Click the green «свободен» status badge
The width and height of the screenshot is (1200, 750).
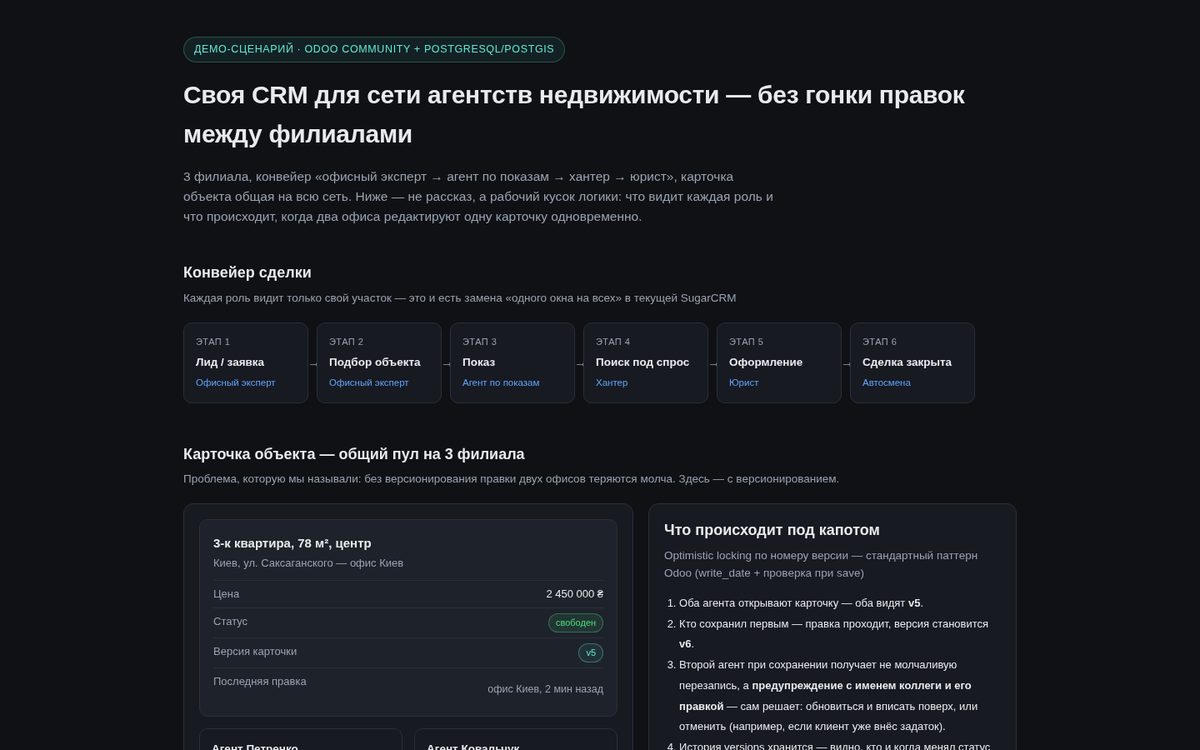point(576,623)
